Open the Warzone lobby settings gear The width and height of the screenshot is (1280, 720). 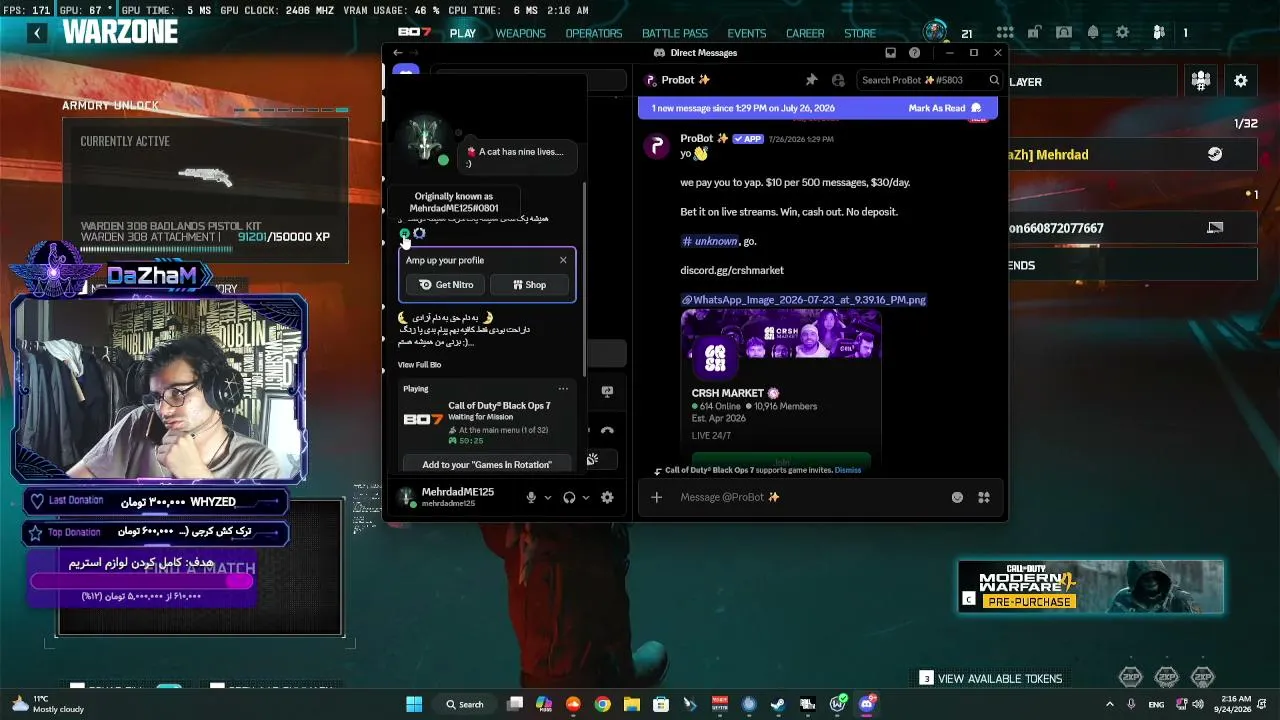click(x=1241, y=81)
